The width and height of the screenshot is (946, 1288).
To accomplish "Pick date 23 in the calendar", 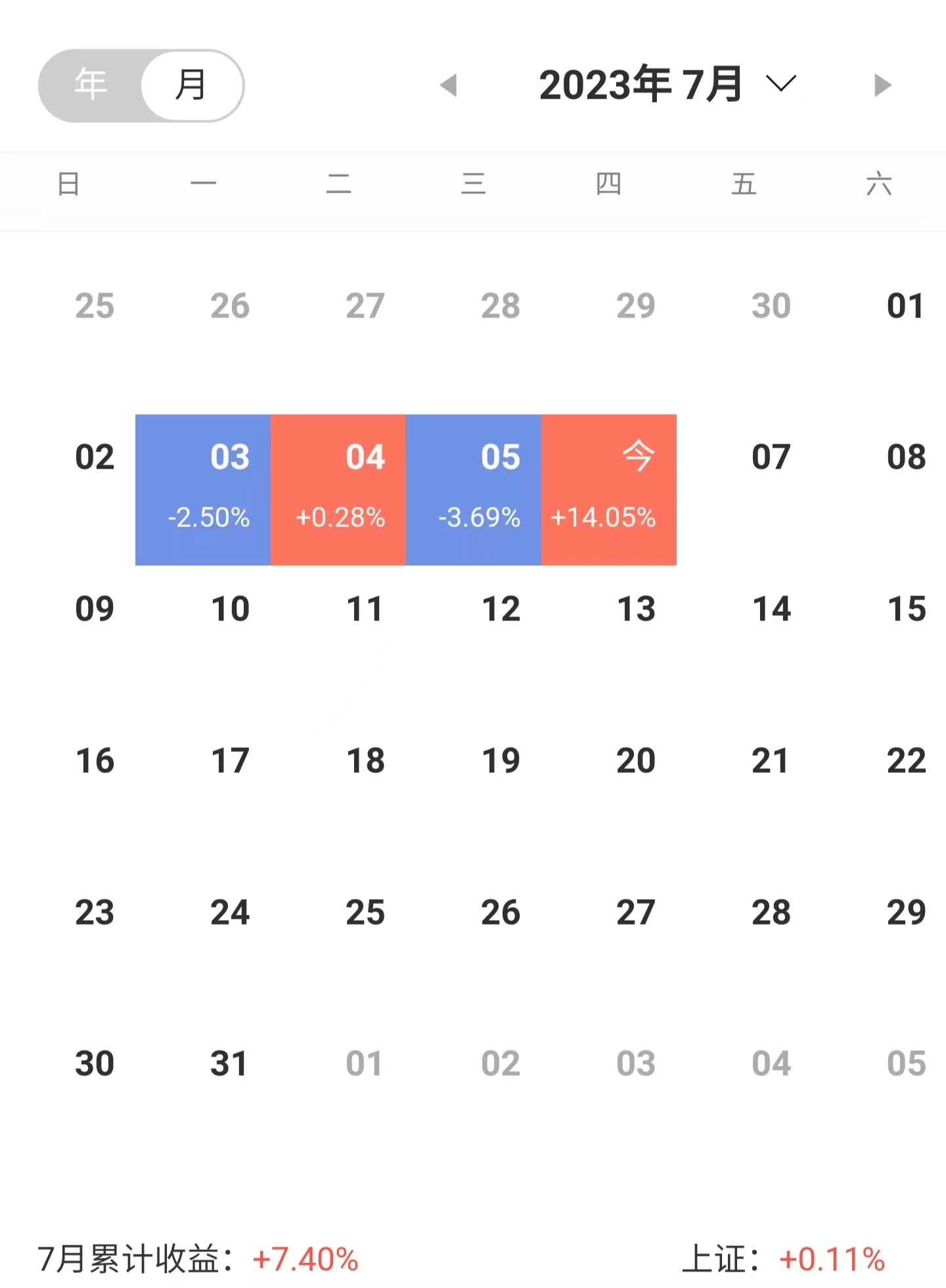I will coord(95,913).
